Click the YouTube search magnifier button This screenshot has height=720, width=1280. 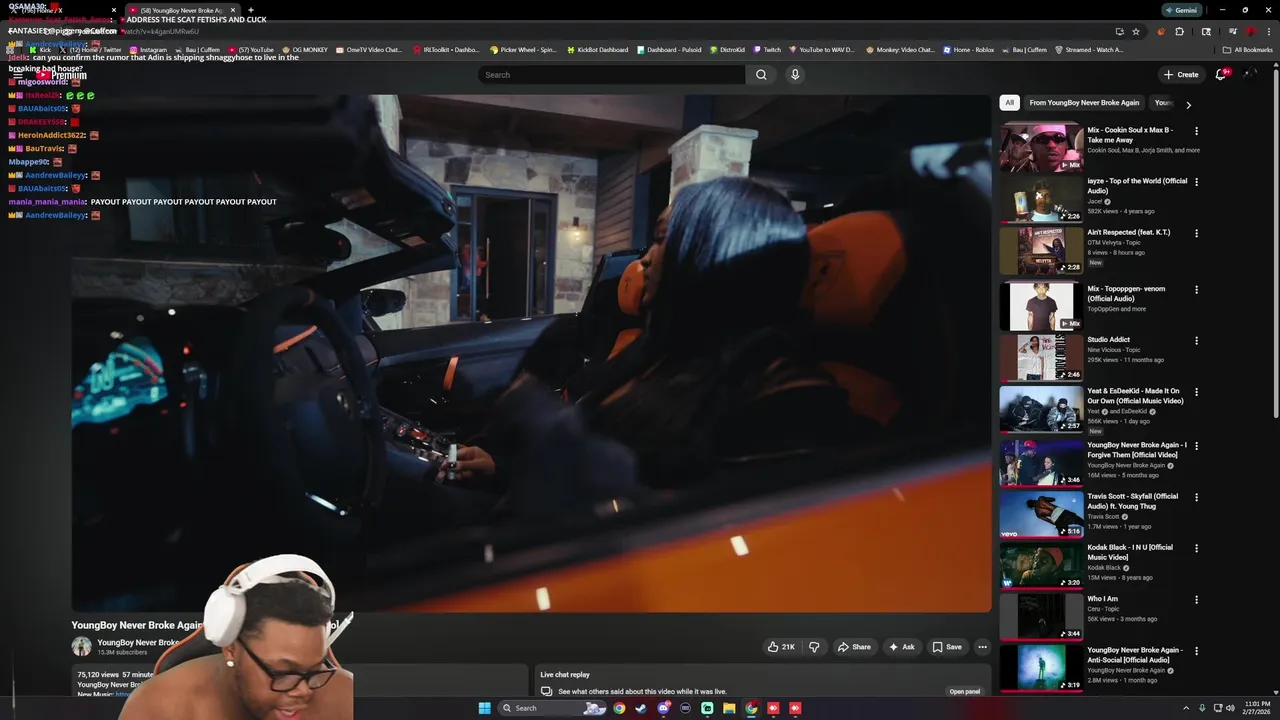point(761,74)
